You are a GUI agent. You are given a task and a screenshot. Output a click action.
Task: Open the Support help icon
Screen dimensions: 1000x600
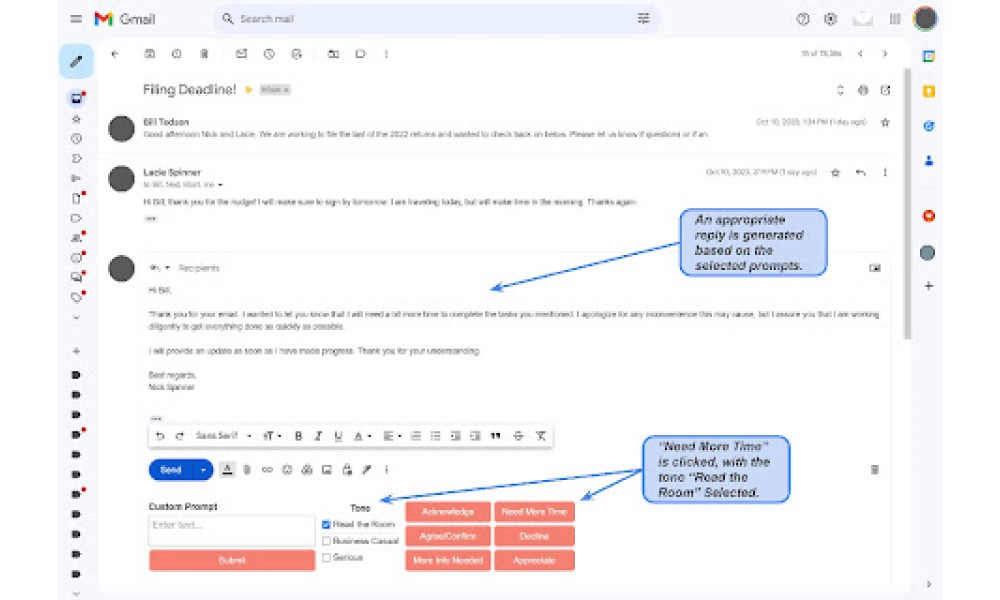click(x=803, y=19)
